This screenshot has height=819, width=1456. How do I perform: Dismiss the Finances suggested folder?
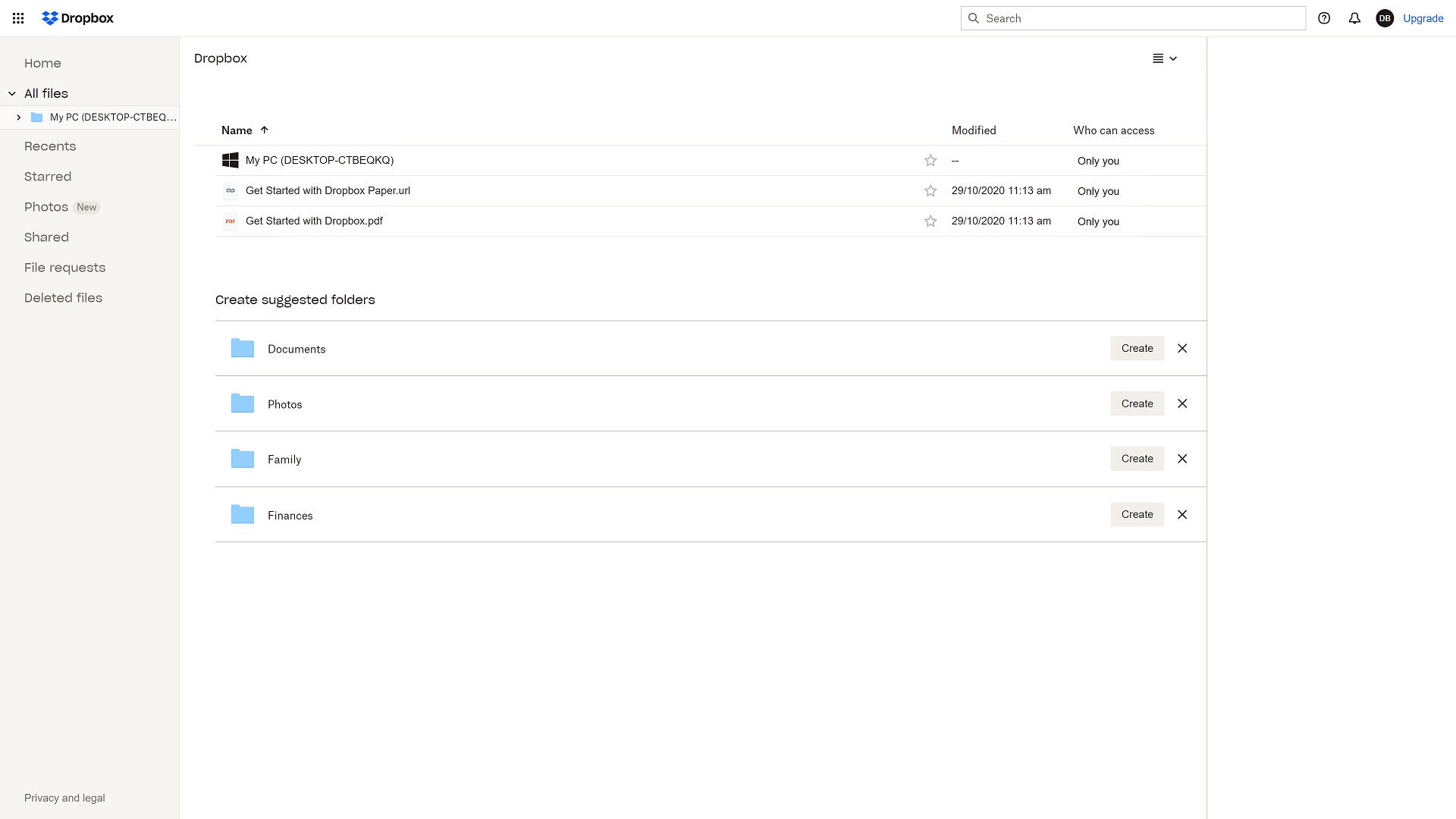[1182, 514]
